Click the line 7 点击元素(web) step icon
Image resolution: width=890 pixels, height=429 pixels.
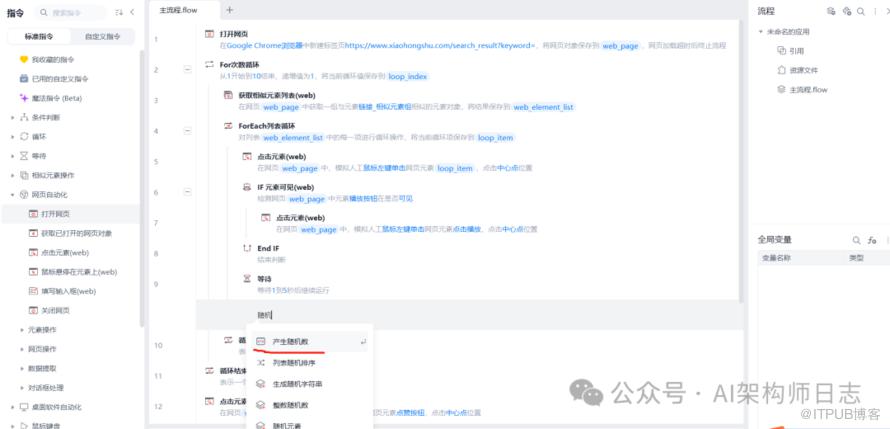coord(266,218)
